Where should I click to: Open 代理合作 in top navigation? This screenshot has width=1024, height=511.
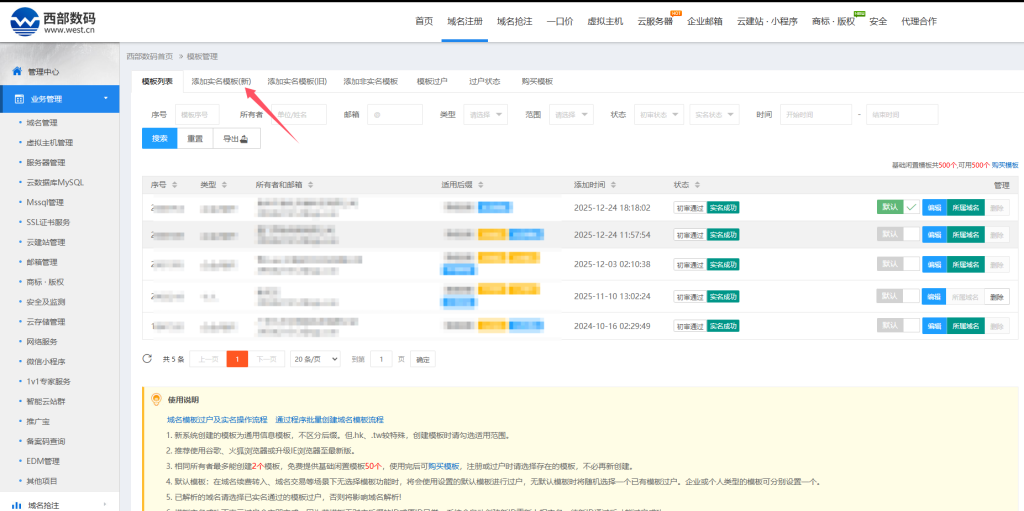pos(919,21)
